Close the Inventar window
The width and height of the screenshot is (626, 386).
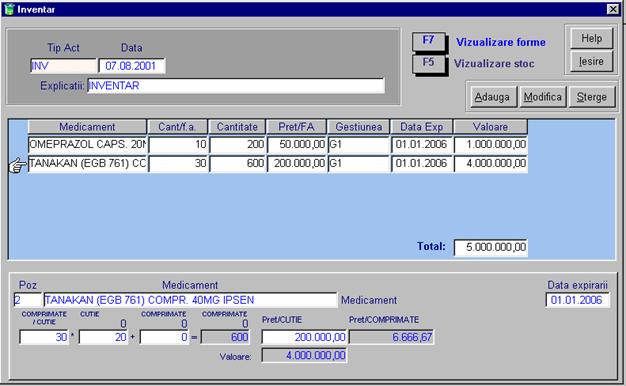tap(613, 9)
